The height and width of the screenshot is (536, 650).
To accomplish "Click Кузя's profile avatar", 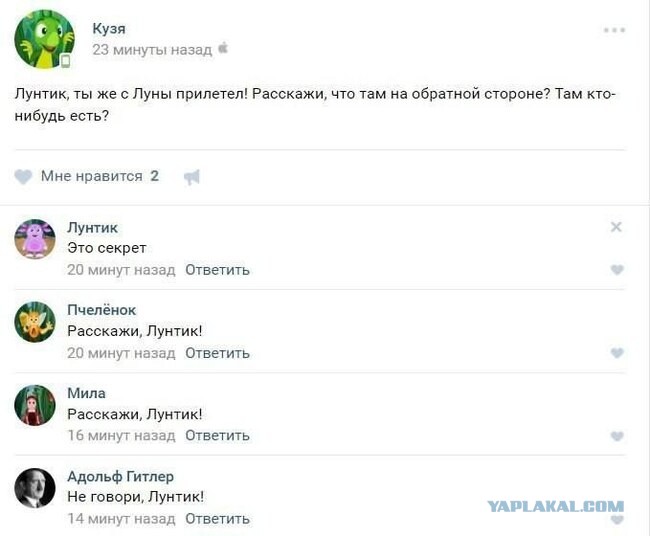I will (44, 40).
